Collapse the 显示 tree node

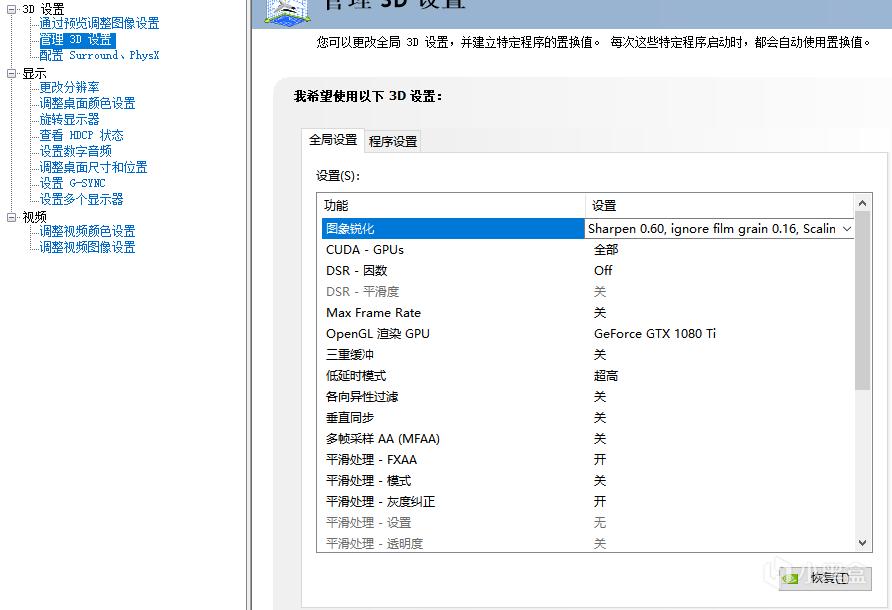[11, 73]
